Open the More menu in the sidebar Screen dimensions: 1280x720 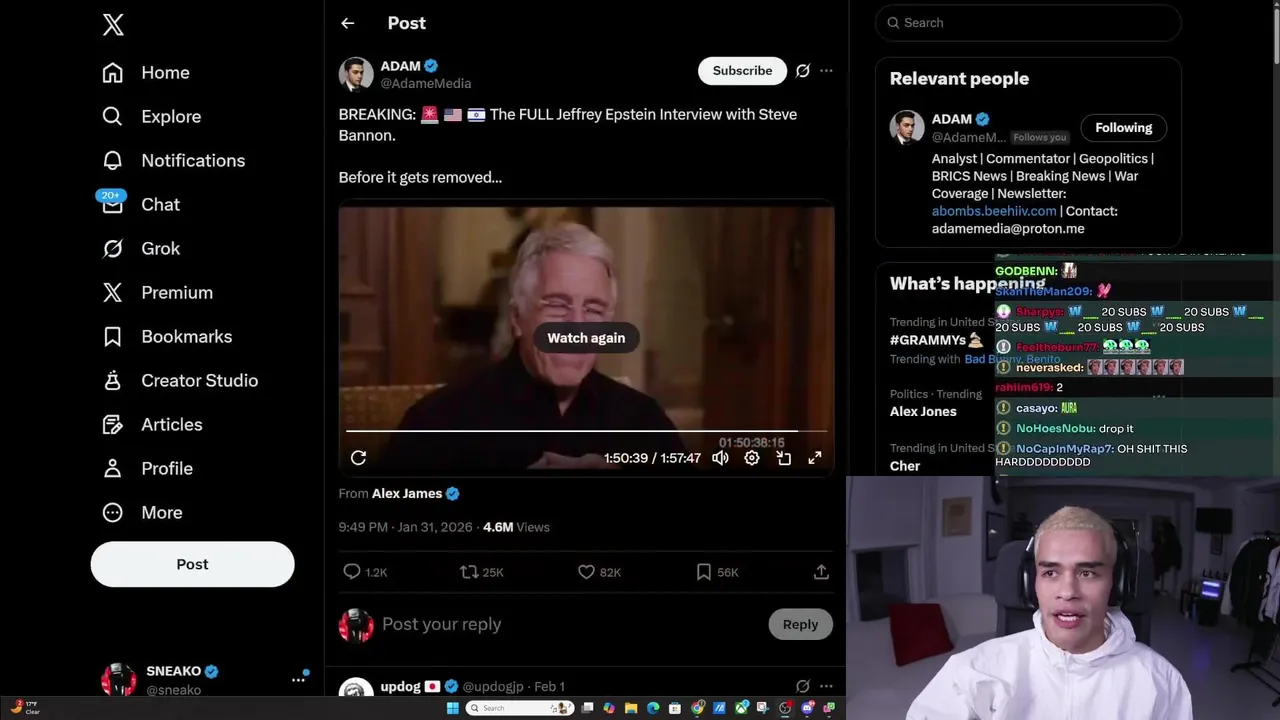(x=142, y=512)
